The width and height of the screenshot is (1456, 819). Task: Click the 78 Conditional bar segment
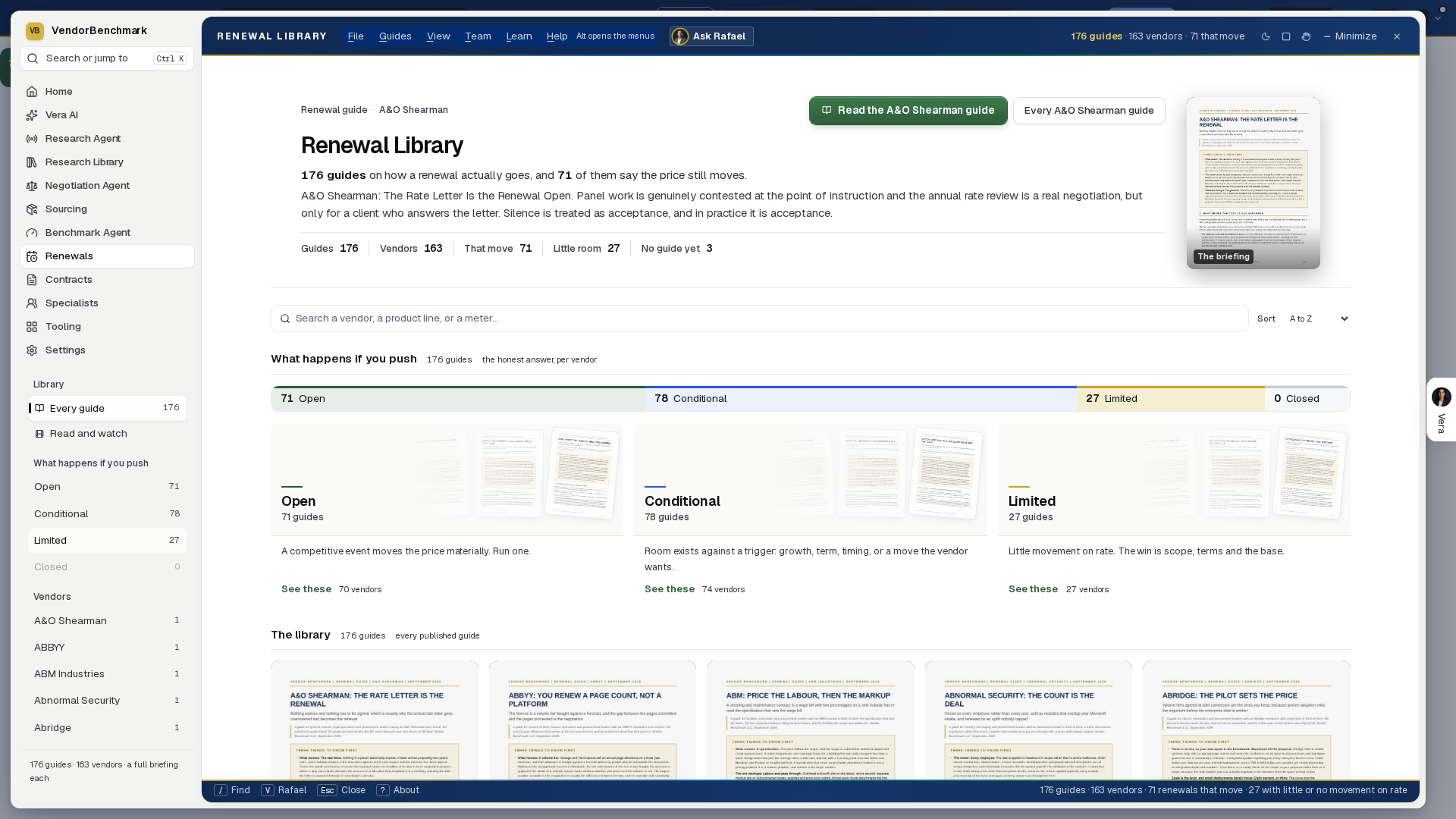click(x=861, y=399)
